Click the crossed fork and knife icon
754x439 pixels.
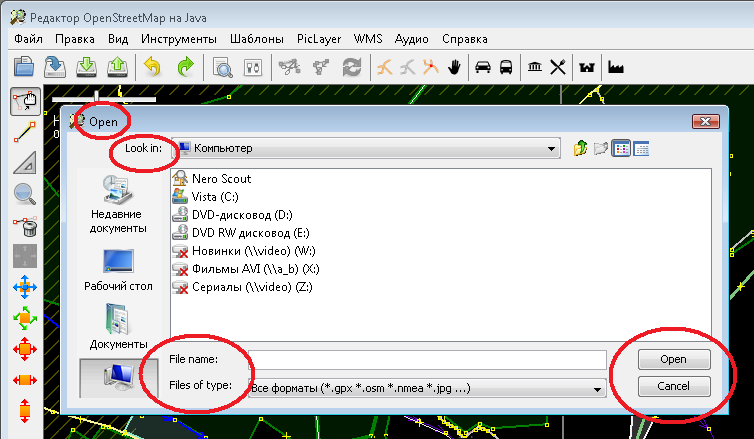pyautogui.click(x=559, y=67)
